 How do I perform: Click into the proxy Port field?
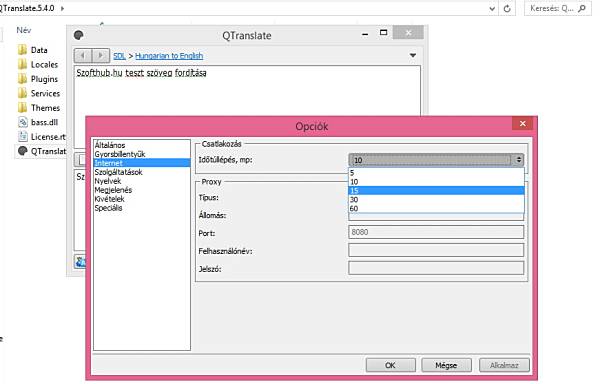(436, 232)
